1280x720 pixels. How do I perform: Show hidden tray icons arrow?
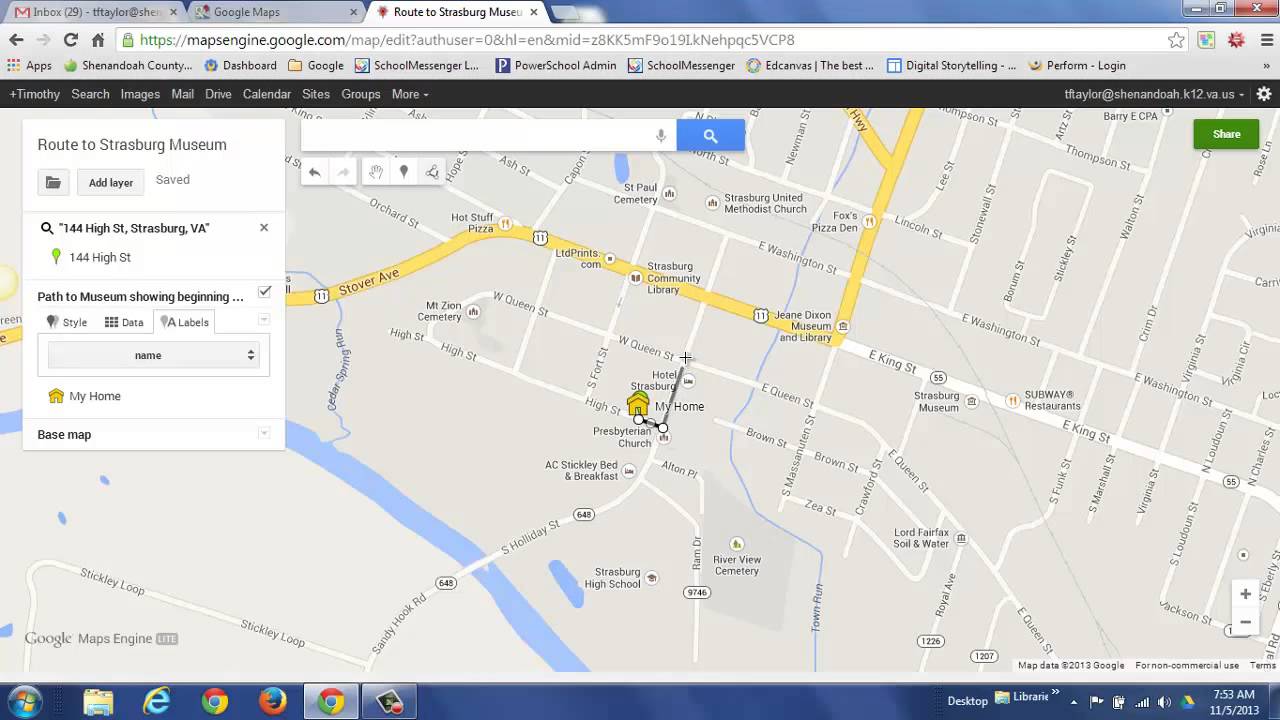(1073, 701)
